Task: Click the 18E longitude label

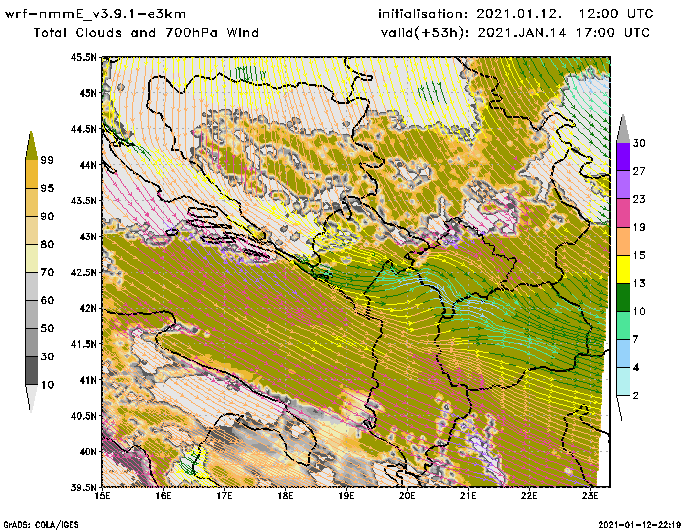Action: [x=285, y=496]
